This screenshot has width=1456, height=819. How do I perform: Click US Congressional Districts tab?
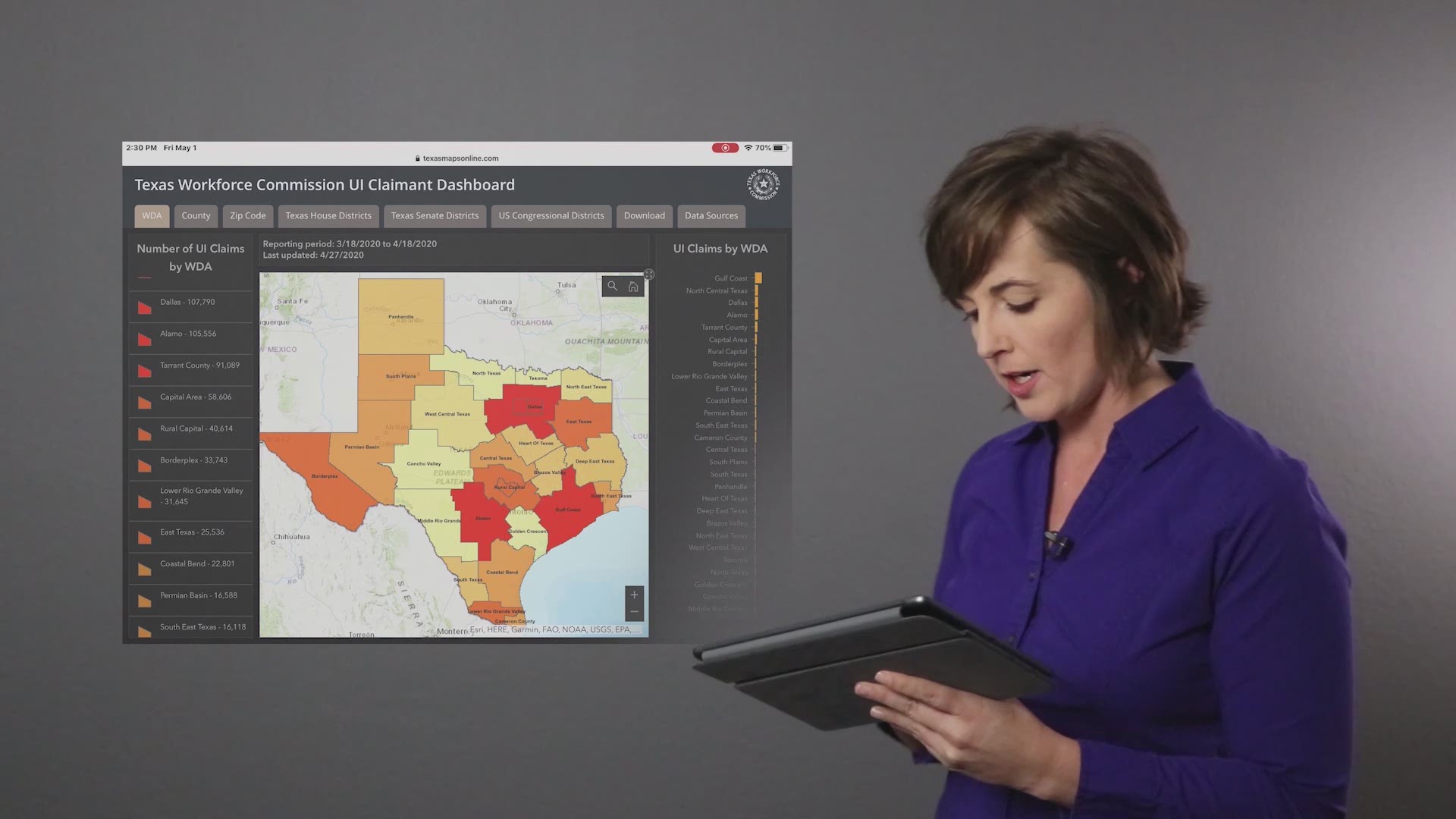(551, 215)
